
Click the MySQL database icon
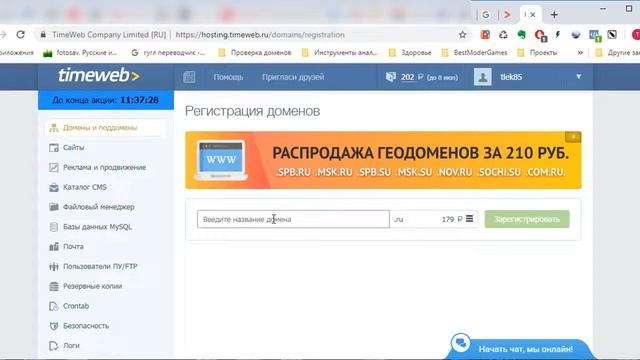pos(54,227)
